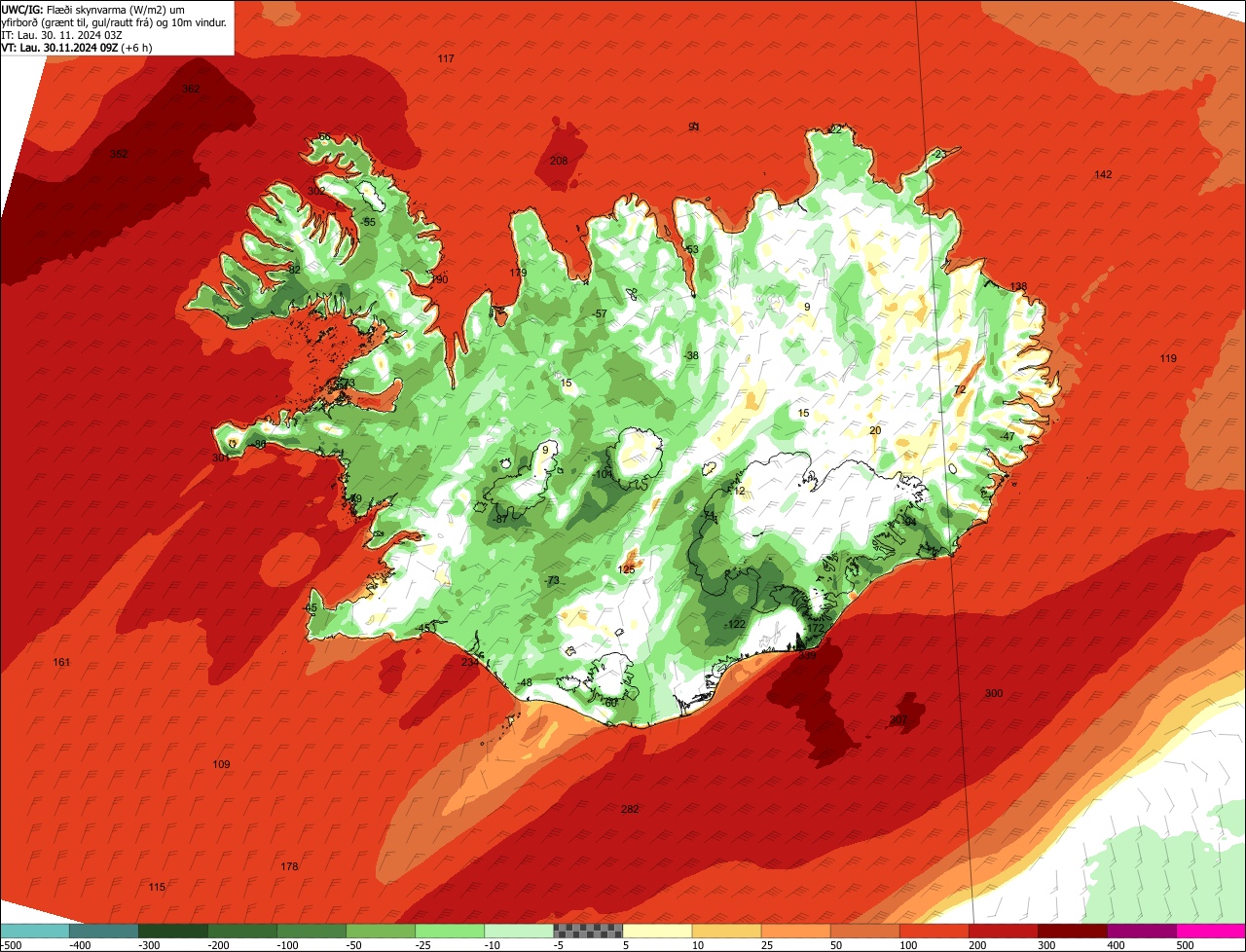Screen dimensions: 1246x952
Task: Click the legend swatch between -500 and -400
Action: [34, 931]
